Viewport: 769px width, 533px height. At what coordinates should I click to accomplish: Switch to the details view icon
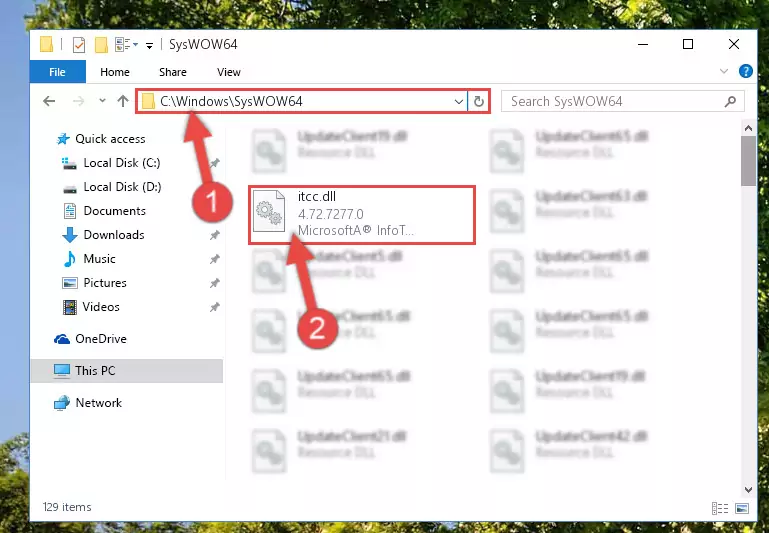(719, 508)
